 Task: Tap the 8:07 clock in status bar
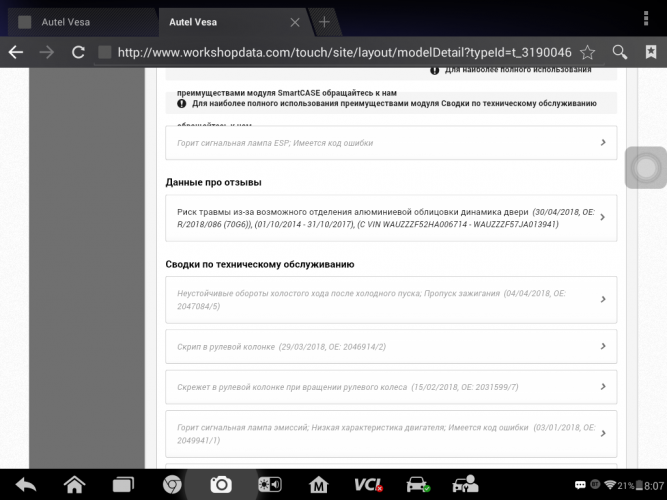[x=654, y=486]
